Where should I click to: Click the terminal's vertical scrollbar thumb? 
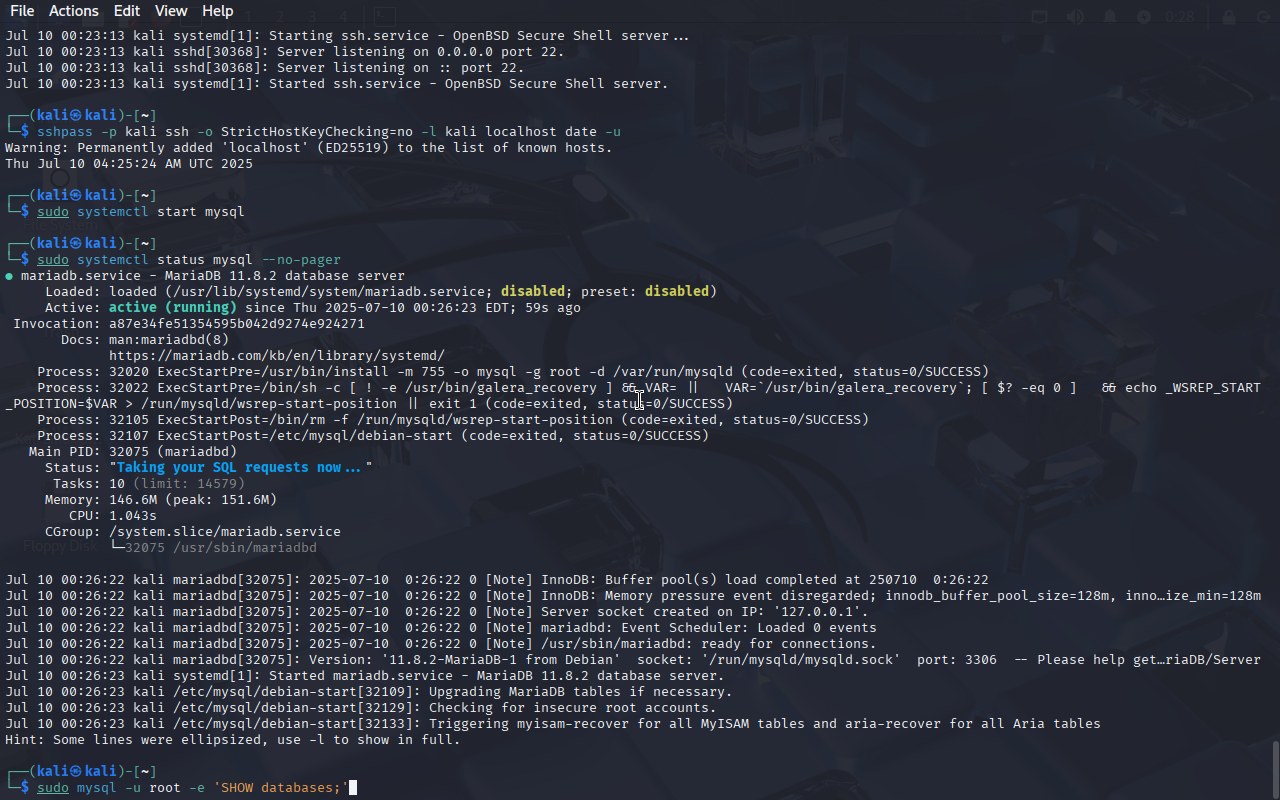point(1275,768)
